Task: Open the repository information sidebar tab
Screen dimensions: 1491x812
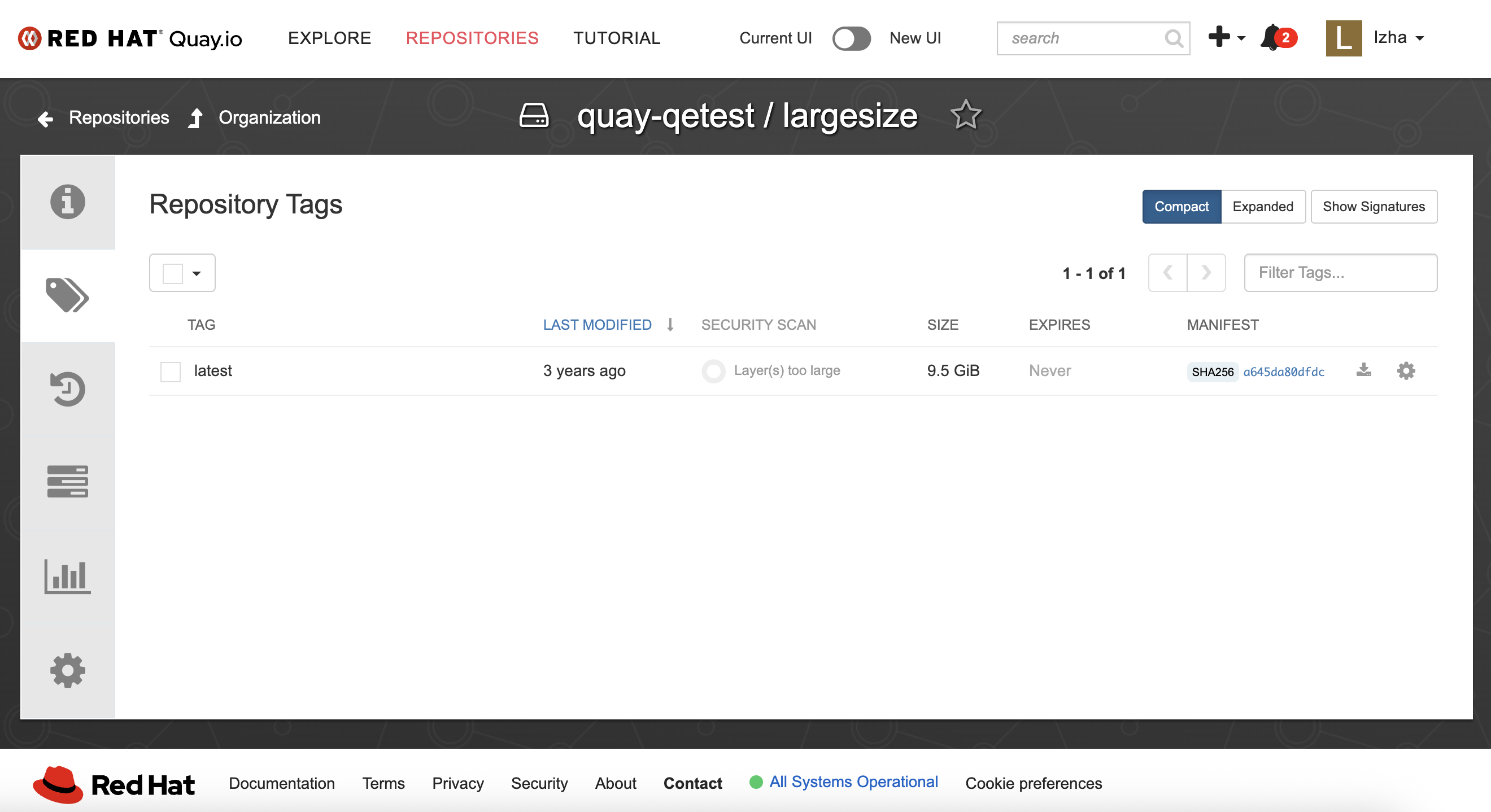Action: coord(68,202)
